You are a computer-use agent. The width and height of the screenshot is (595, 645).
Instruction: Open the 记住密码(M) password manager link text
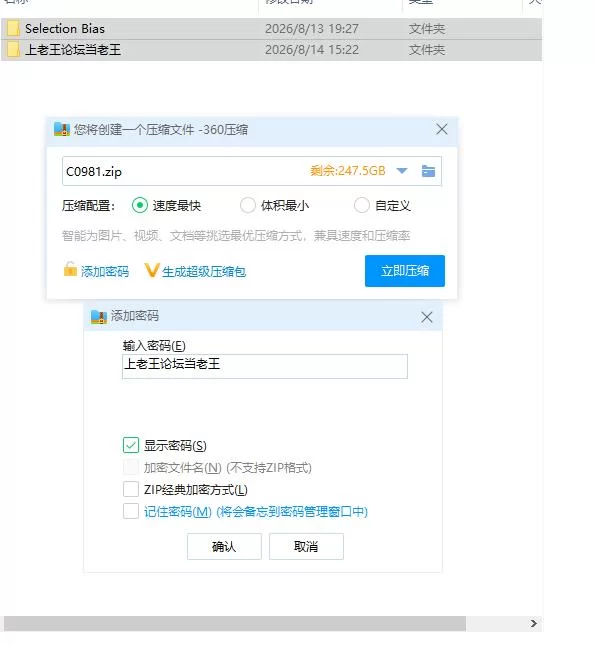pos(256,512)
